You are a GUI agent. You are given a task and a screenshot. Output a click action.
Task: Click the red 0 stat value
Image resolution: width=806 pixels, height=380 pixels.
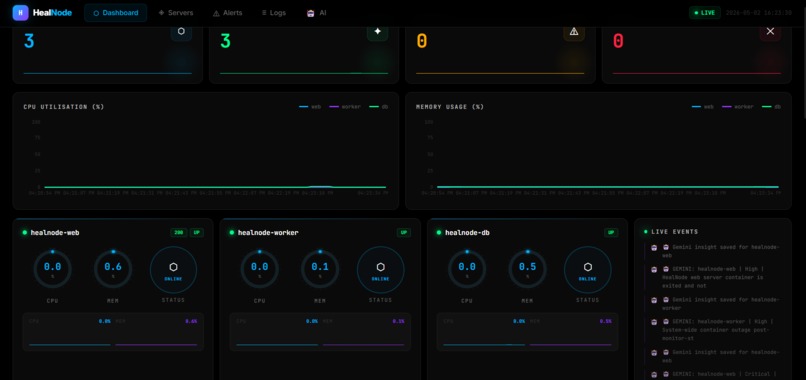tap(618, 41)
